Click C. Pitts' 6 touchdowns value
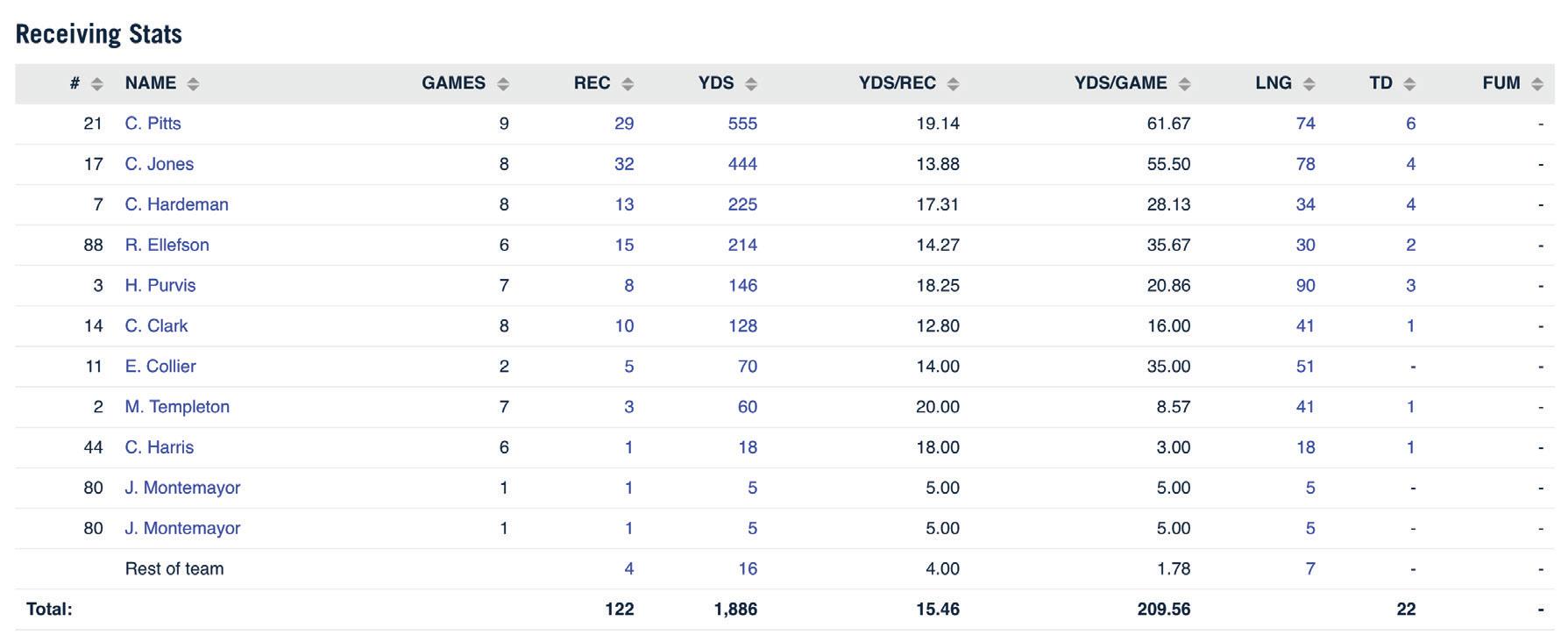Image resolution: width=1568 pixels, height=642 pixels. click(x=1410, y=124)
